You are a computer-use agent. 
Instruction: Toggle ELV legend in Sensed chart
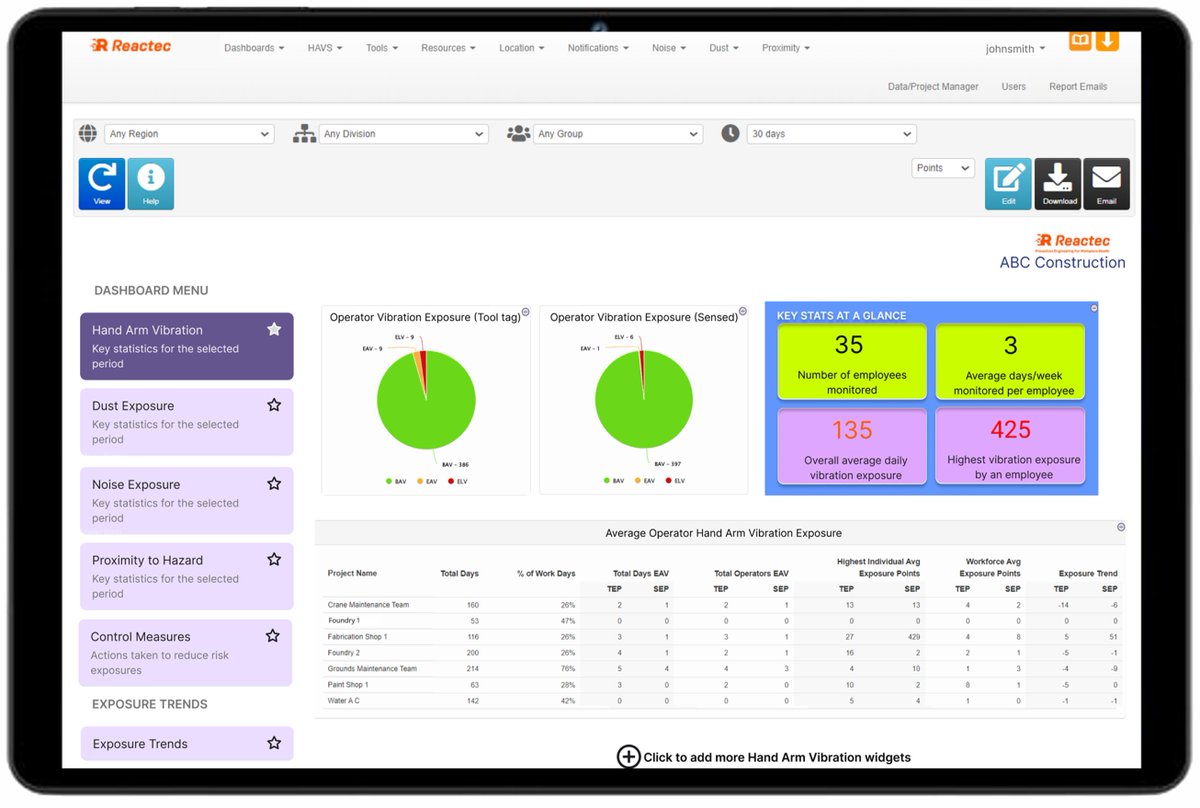pyautogui.click(x=674, y=481)
